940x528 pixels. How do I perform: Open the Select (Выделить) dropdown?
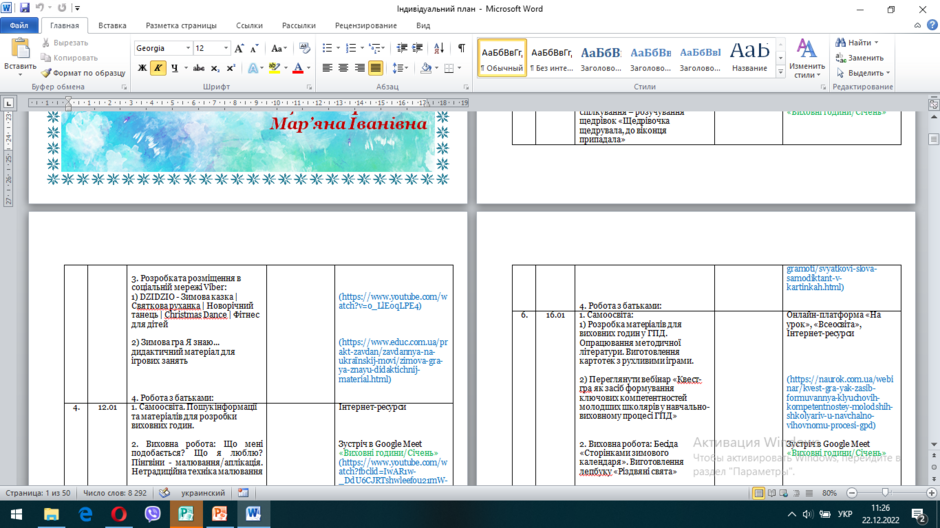[x=863, y=73]
